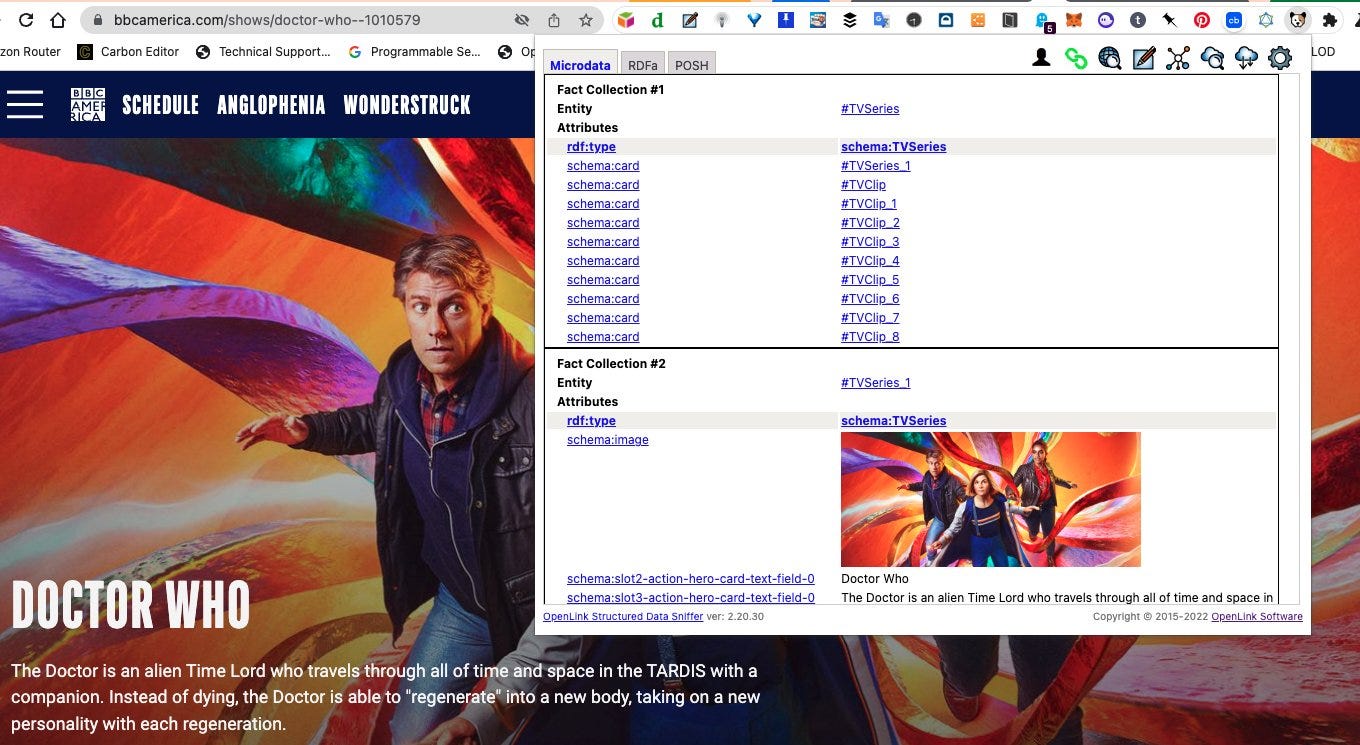Open WONDERSTRUCK in site navigation
The width and height of the screenshot is (1360, 745).
click(x=406, y=105)
